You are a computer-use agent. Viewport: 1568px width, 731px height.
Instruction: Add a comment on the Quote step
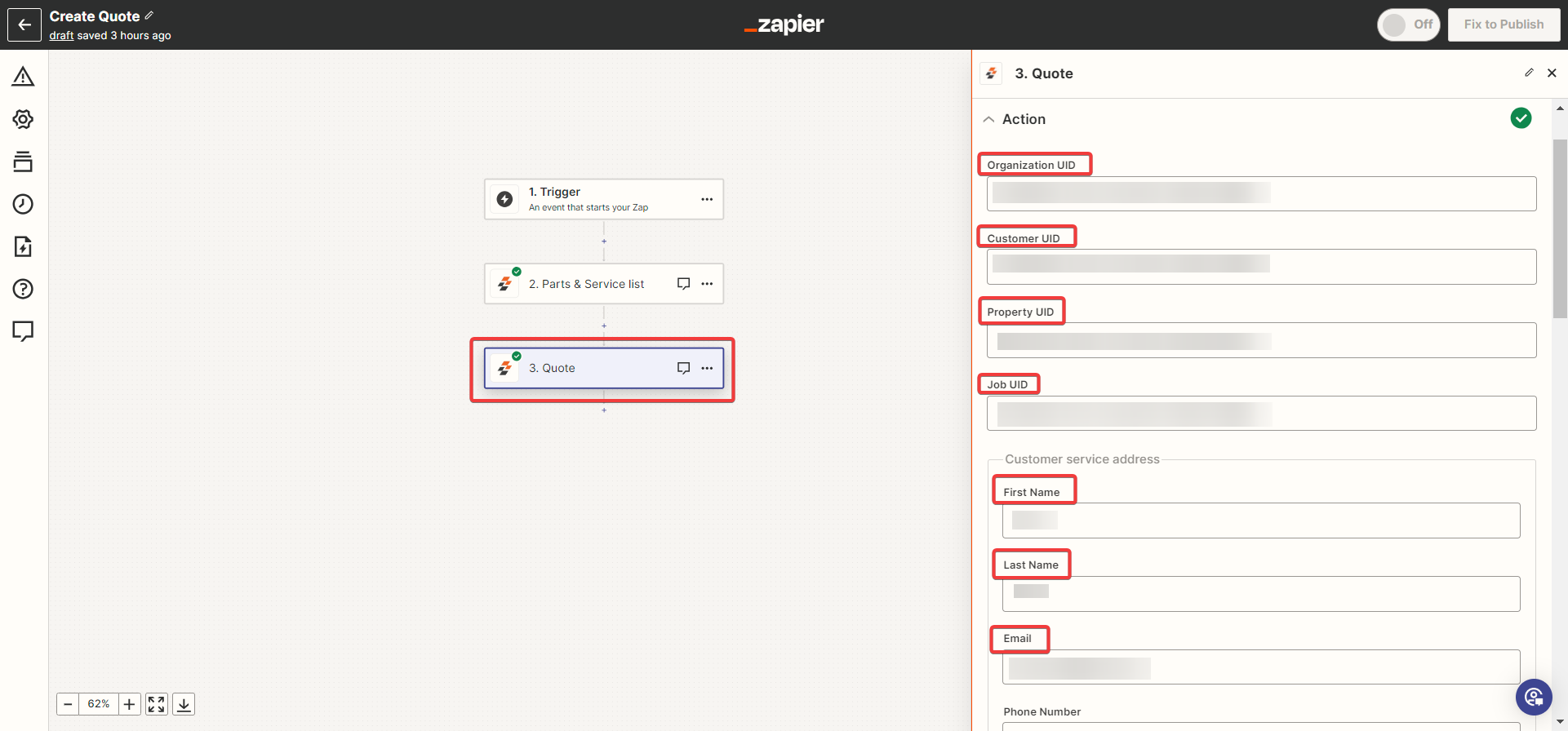point(684,368)
